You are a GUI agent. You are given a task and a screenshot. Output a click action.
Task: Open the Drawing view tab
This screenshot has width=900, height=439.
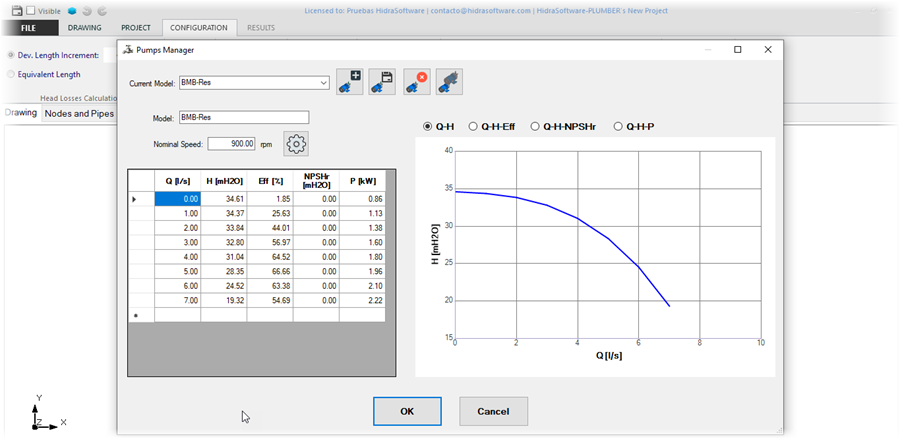(21, 113)
